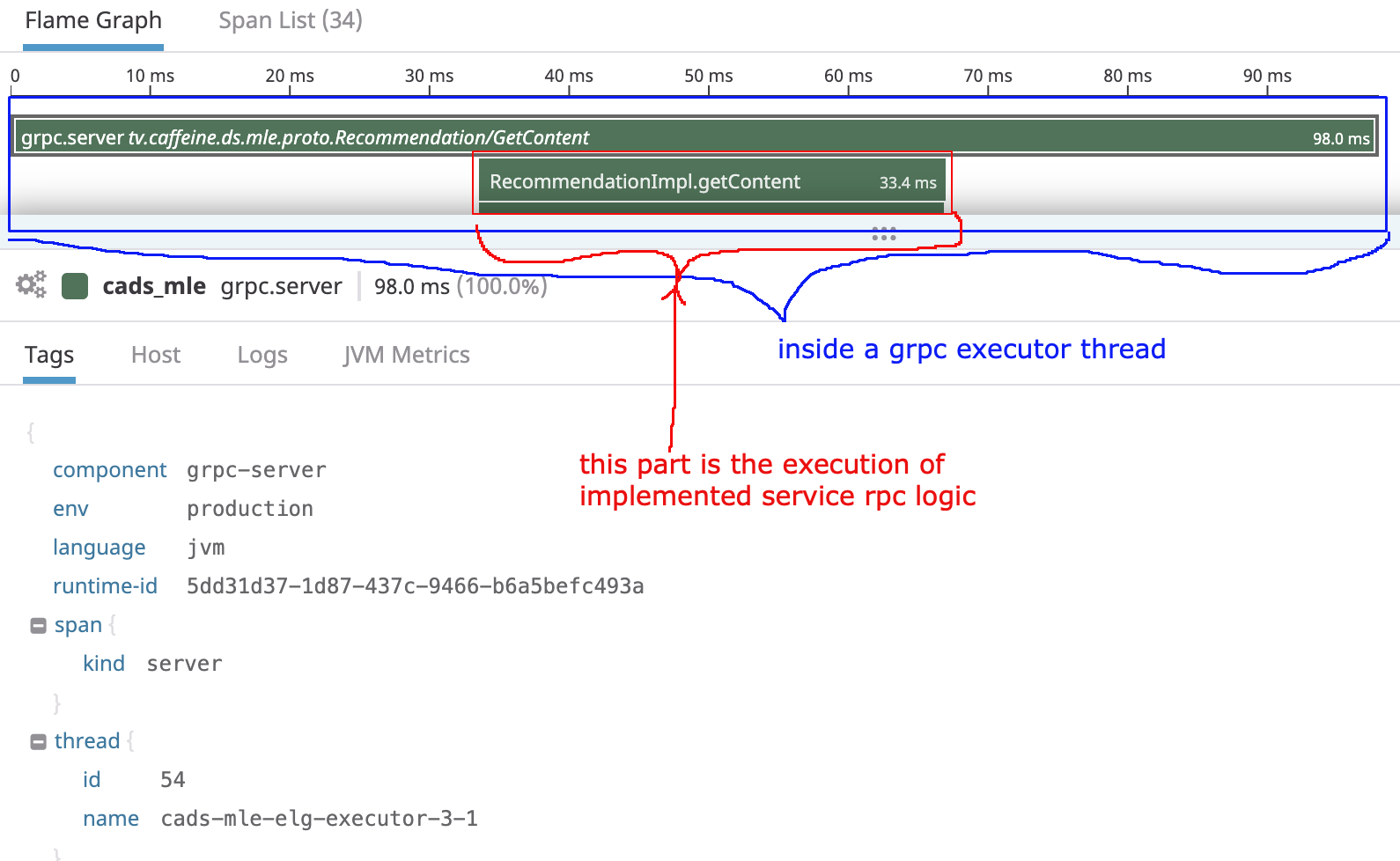This screenshot has width=1400, height=861.
Task: Collapse the thread tag group
Action: [x=38, y=742]
